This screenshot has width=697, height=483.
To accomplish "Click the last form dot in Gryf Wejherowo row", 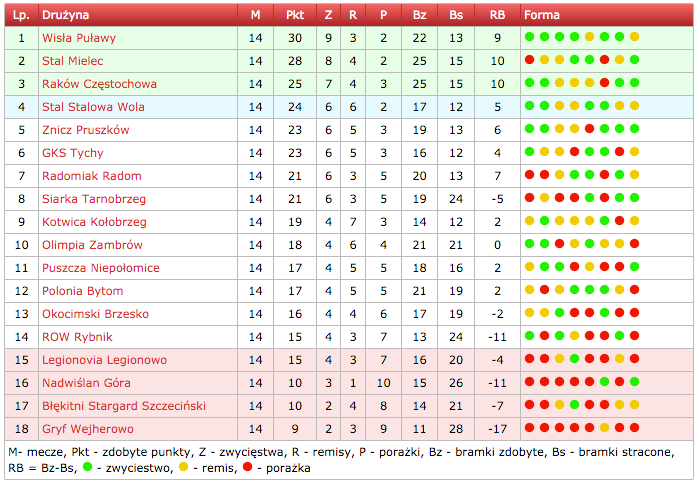I will coord(634,429).
